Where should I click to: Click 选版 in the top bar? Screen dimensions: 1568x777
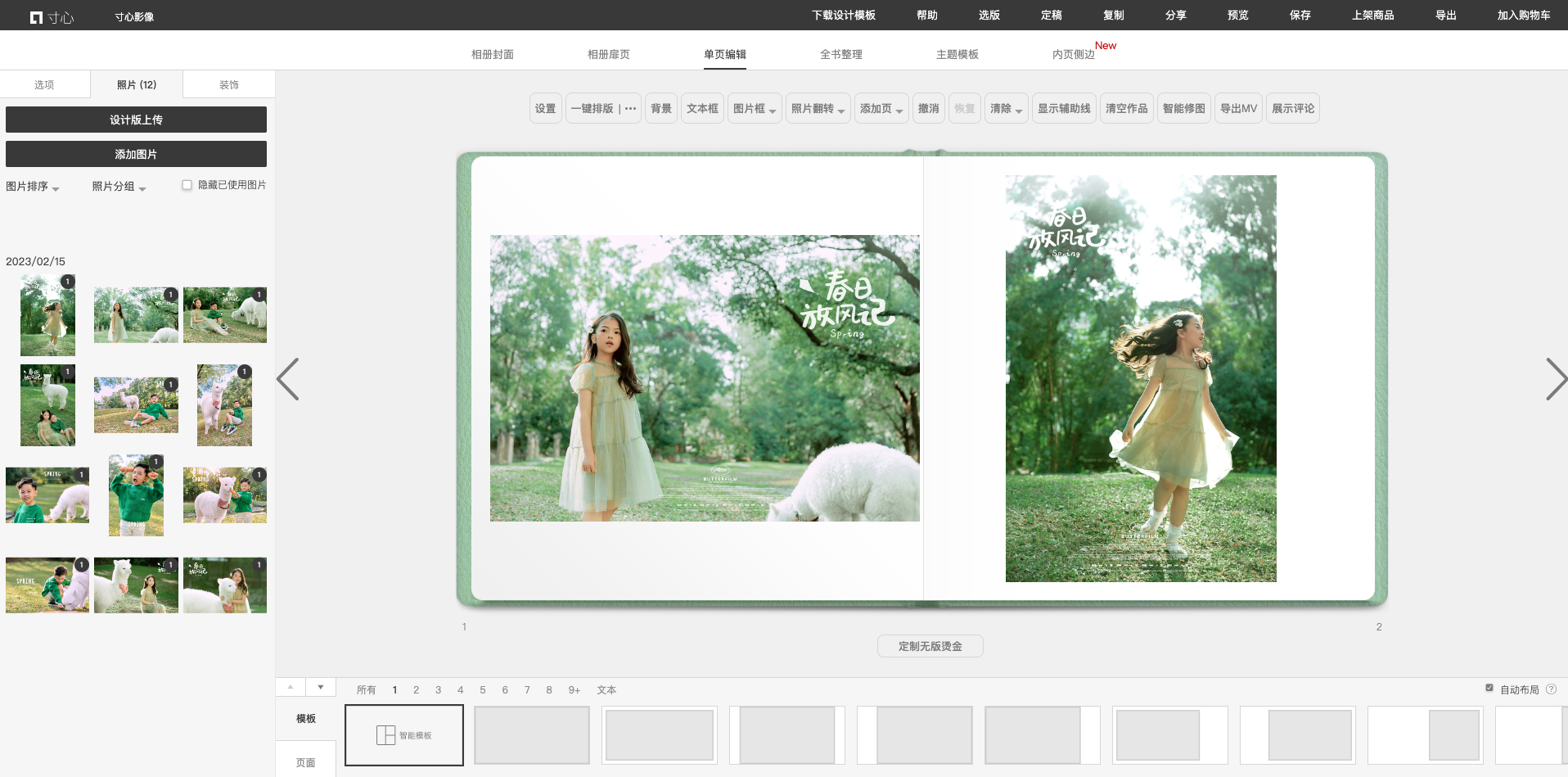pos(989,16)
